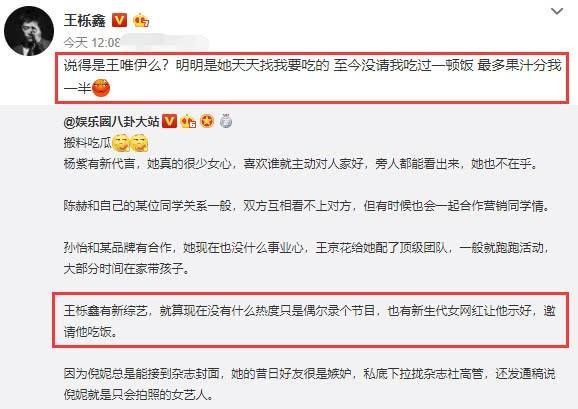Viewport: 578px width, 409px height.
Task: Click the username 王栎鑫
Action: click(x=84, y=20)
